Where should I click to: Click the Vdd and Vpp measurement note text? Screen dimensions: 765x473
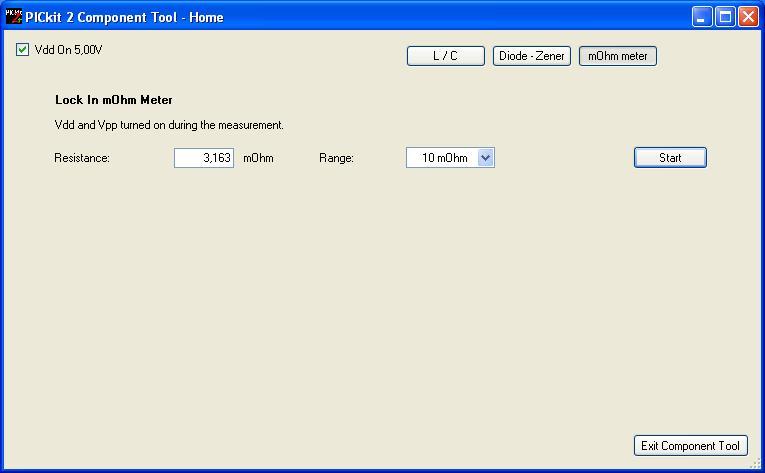[169, 125]
